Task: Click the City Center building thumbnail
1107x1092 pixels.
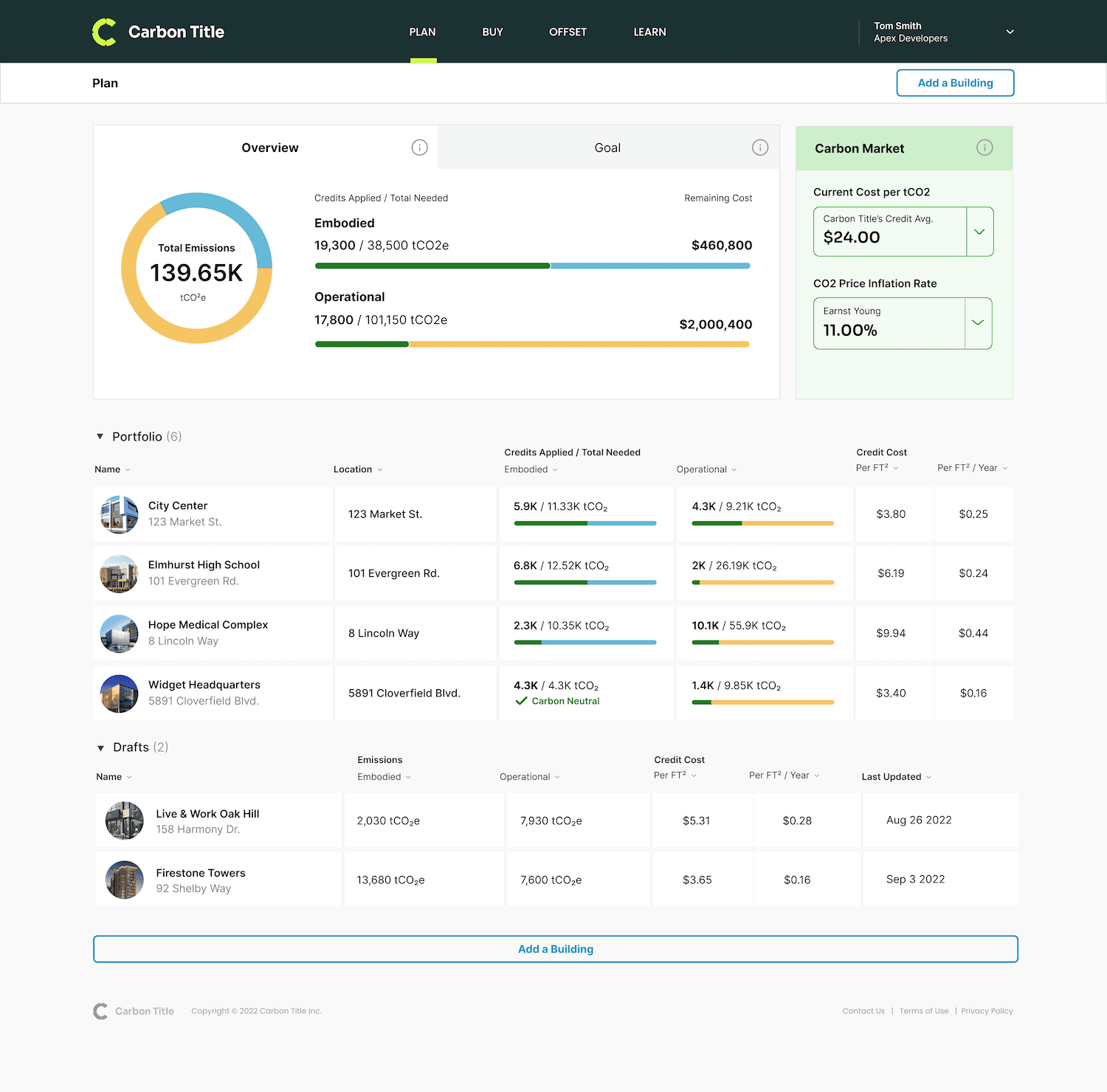Action: click(x=120, y=514)
